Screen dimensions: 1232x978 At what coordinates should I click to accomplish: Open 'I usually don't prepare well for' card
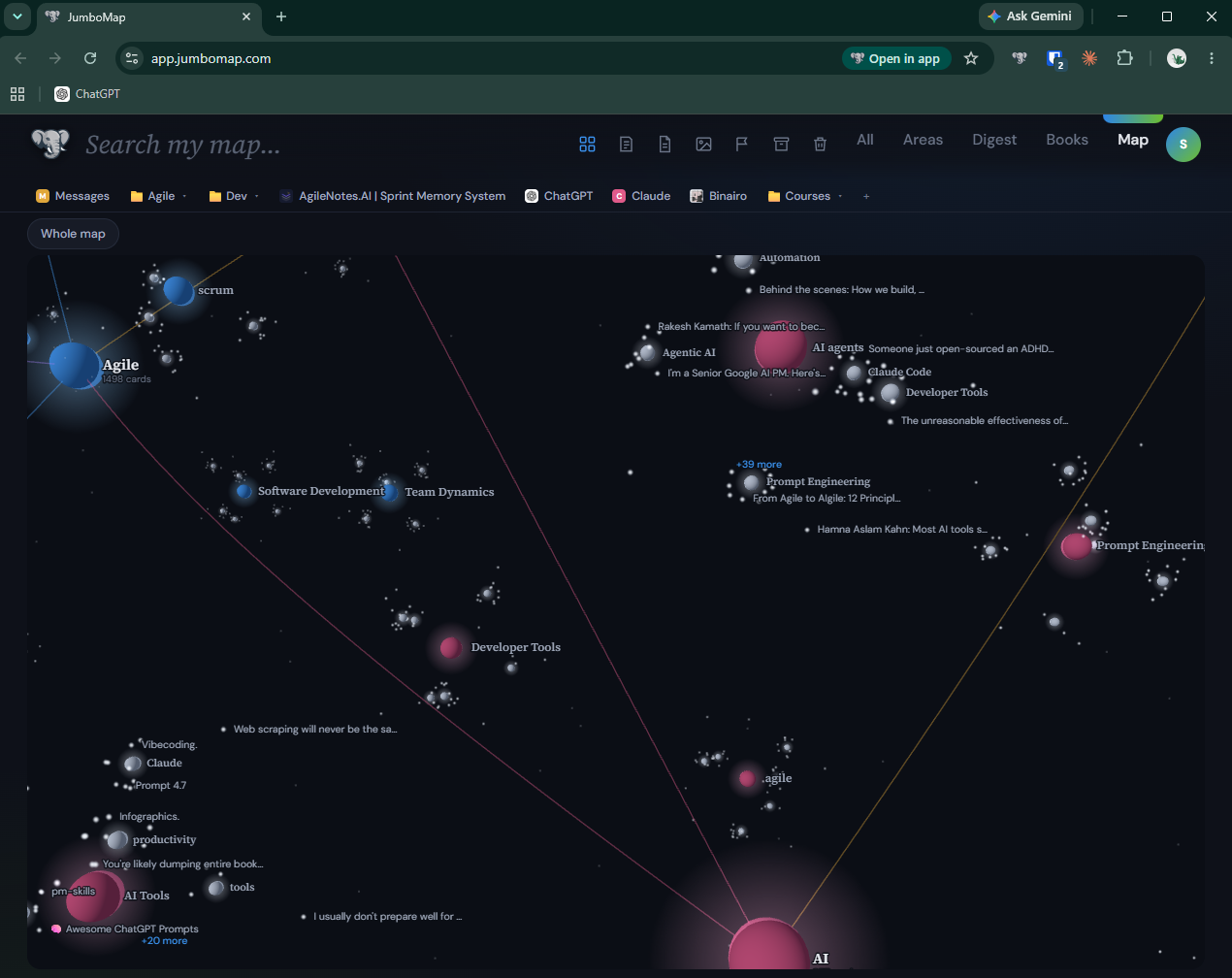pos(387,917)
